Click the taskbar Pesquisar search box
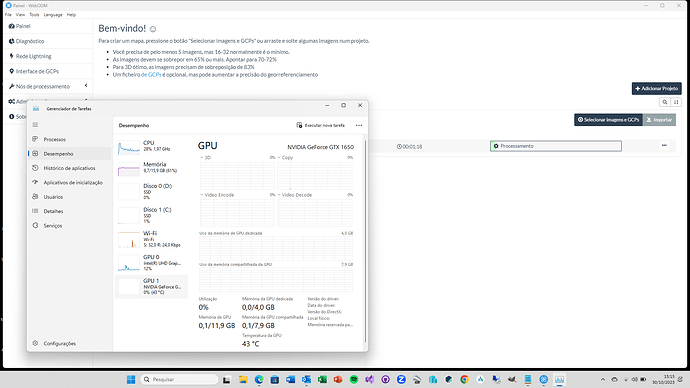Image resolution: width=690 pixels, height=388 pixels. [x=179, y=379]
